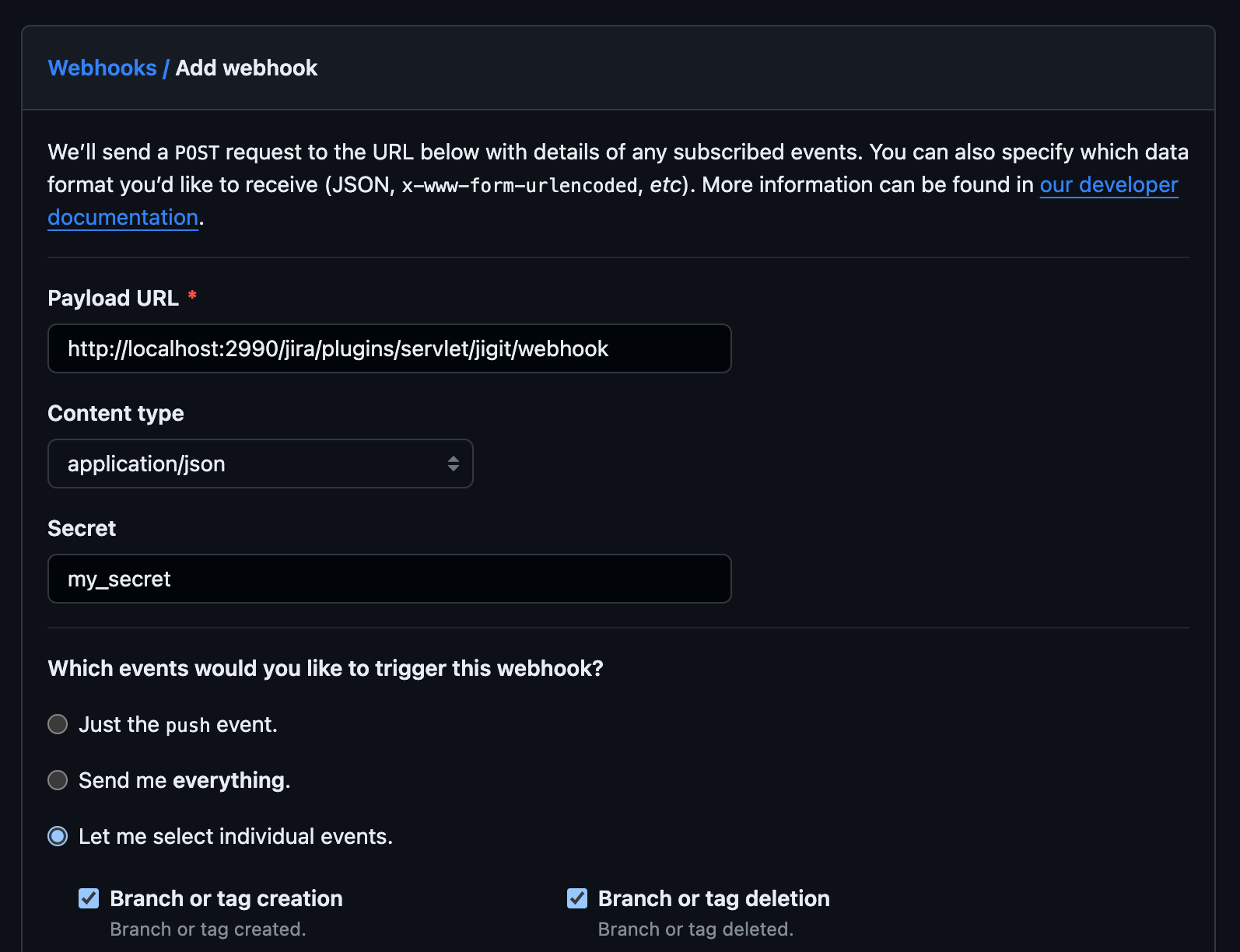Choose the "Send me everything" radio option
The image size is (1240, 952).
coord(58,781)
